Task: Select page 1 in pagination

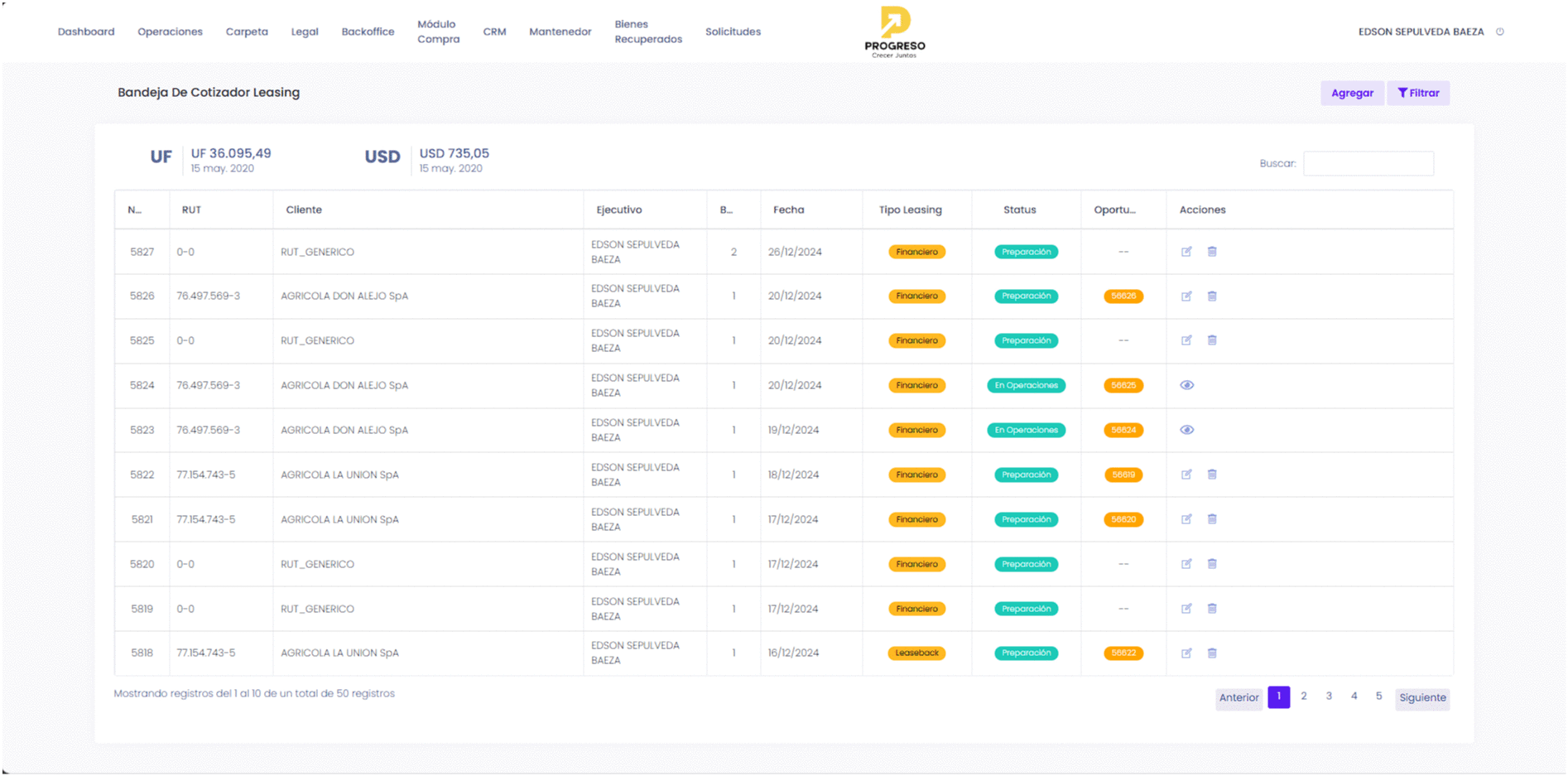Action: [1278, 697]
